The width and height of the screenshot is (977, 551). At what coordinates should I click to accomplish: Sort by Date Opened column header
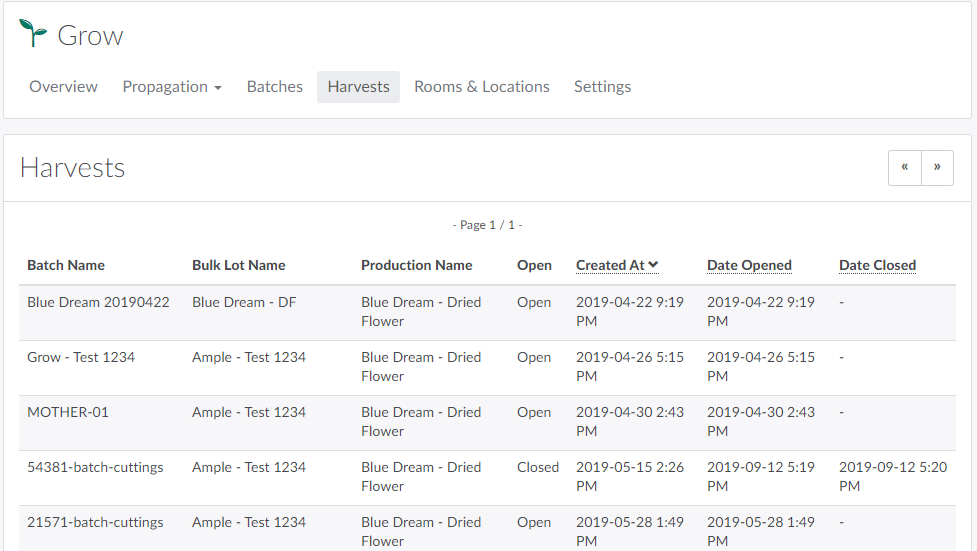[x=749, y=265]
